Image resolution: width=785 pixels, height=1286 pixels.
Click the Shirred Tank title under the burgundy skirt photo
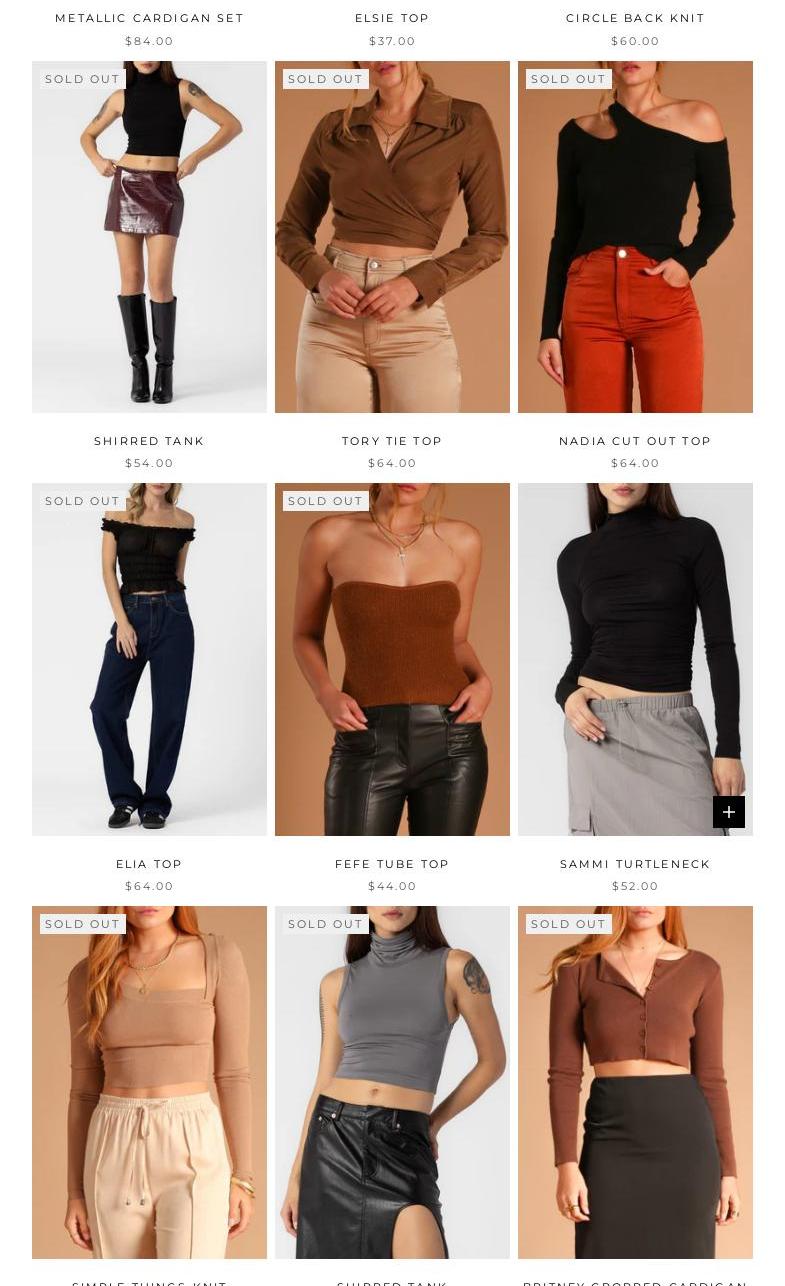tap(149, 441)
